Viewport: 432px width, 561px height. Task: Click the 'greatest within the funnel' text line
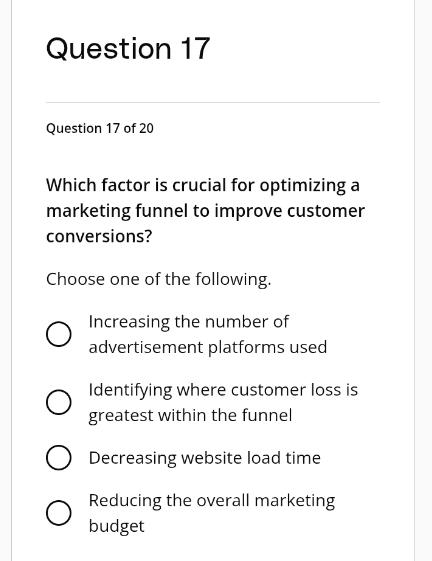click(190, 416)
